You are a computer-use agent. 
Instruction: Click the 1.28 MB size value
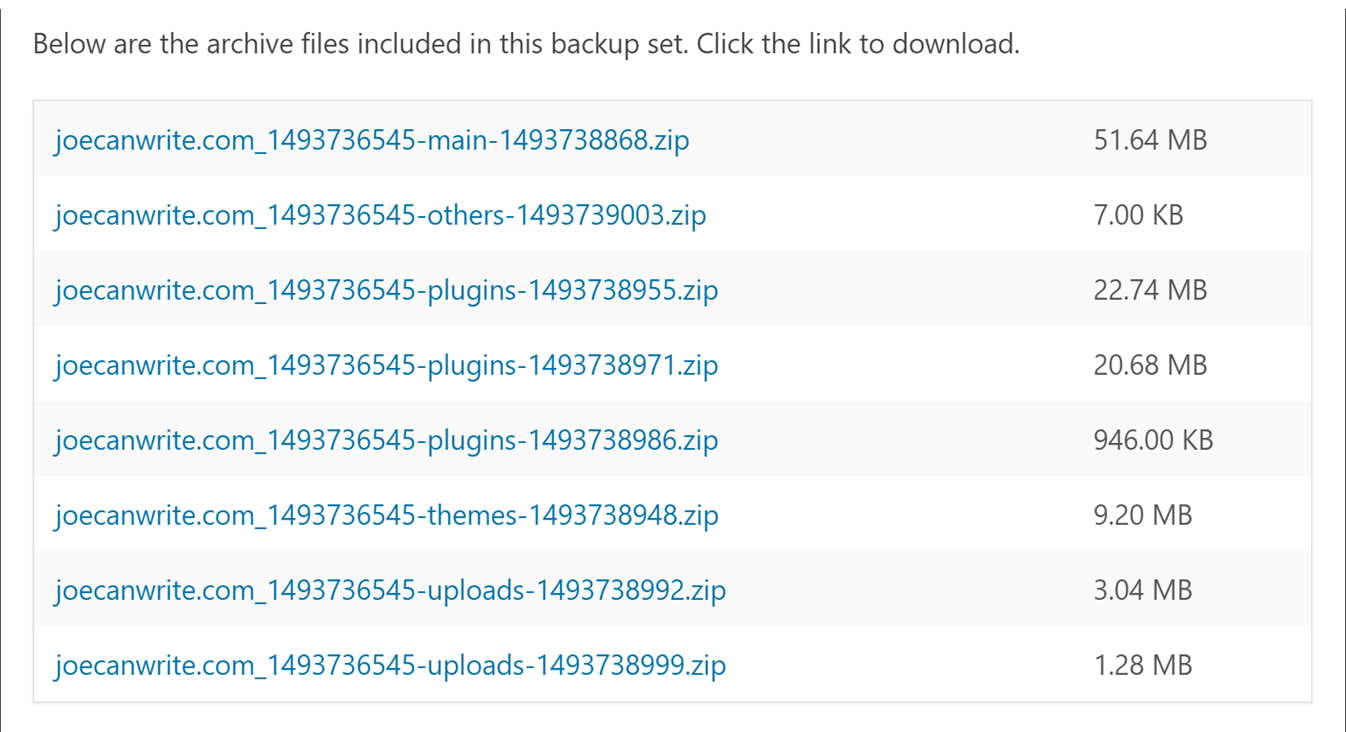coord(1143,665)
